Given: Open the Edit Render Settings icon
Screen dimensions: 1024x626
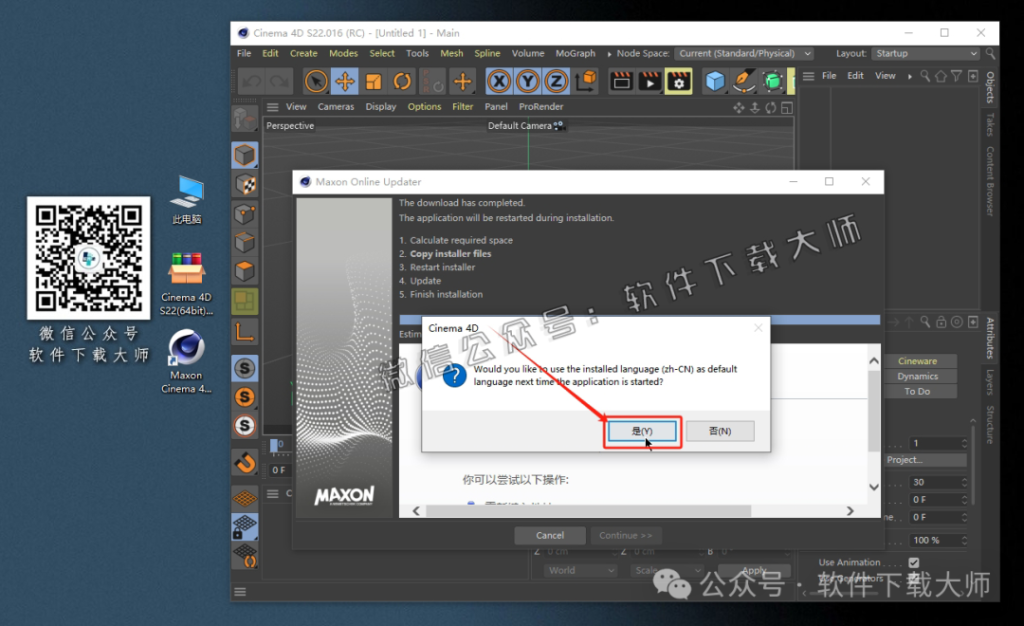Looking at the screenshot, I should [x=679, y=81].
